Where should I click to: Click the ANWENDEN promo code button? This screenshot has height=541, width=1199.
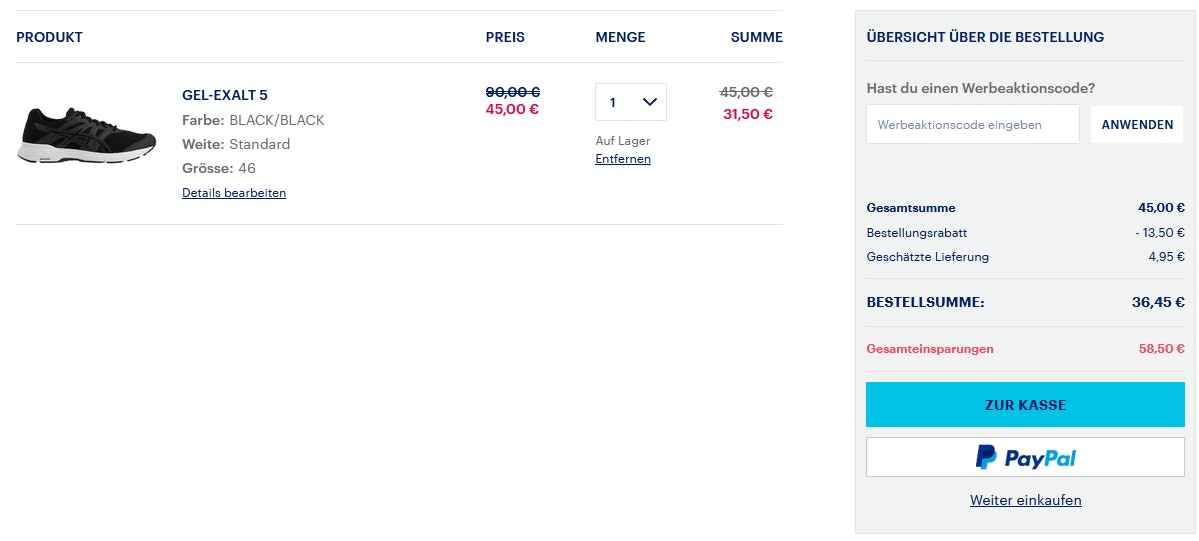click(1137, 125)
